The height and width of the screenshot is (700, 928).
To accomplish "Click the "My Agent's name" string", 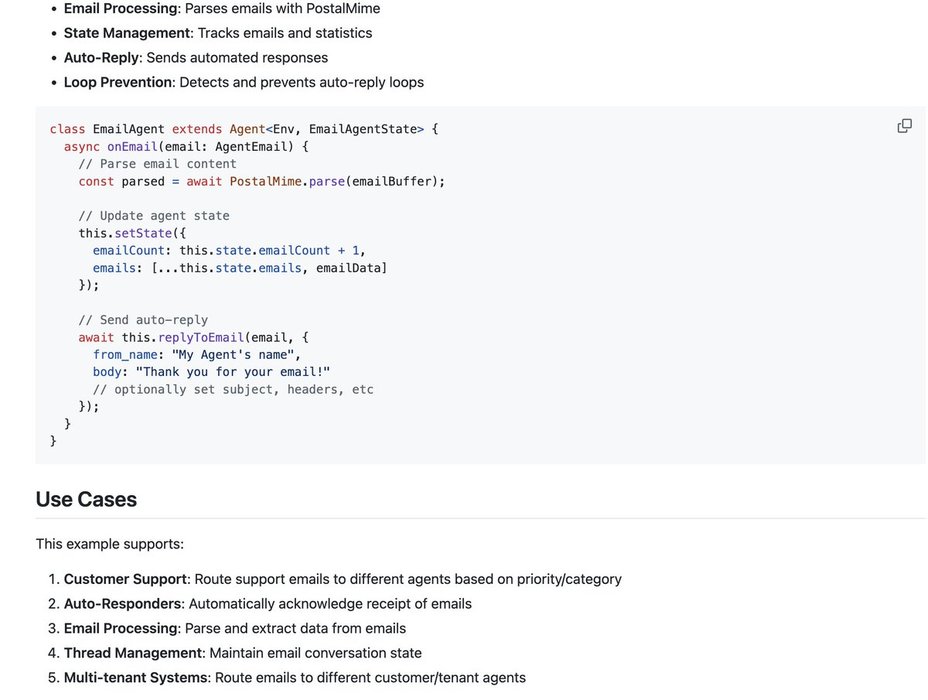I will [235, 355].
